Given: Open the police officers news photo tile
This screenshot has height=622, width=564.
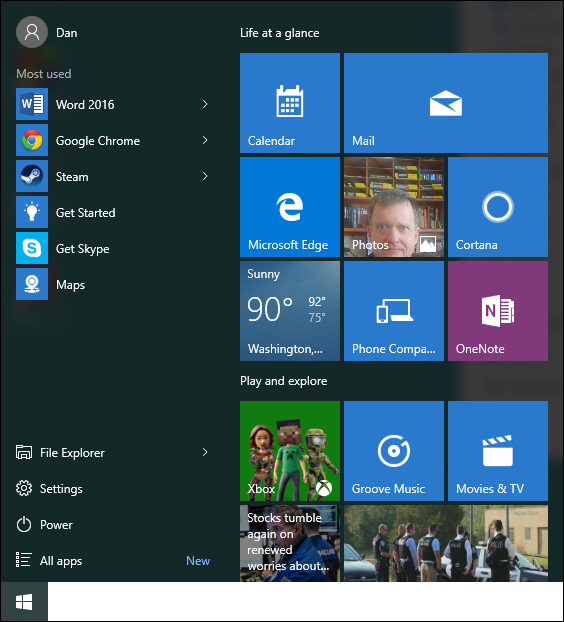Looking at the screenshot, I should pos(446,543).
